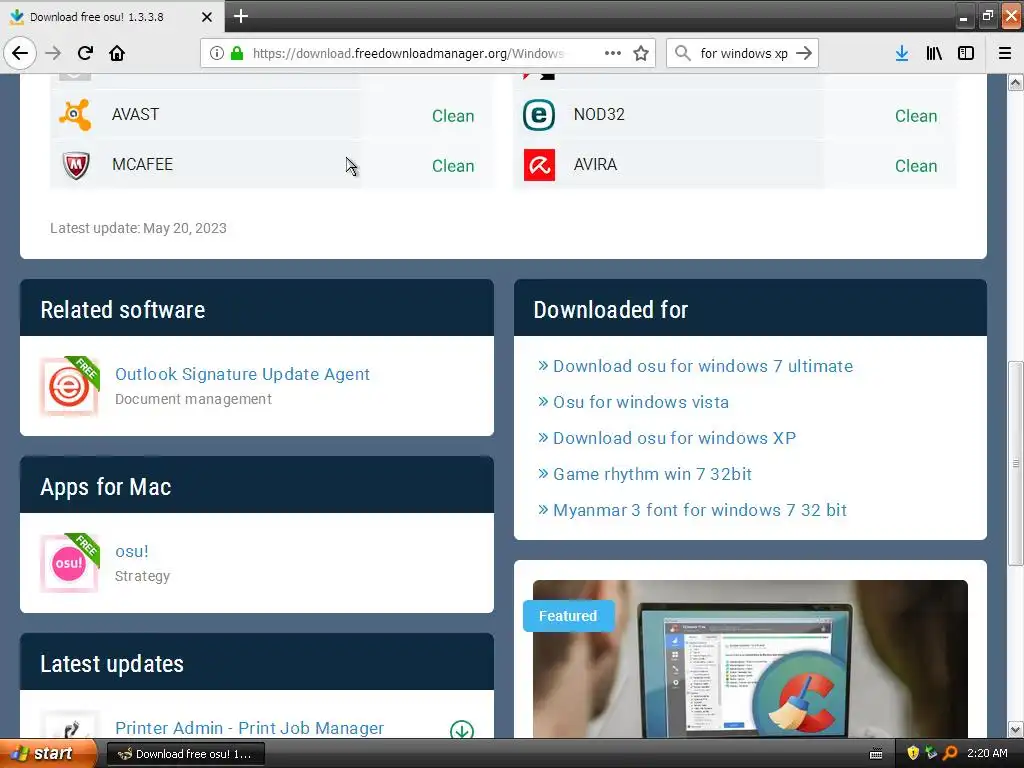The width and height of the screenshot is (1024, 768).
Task: Open Osu for windows vista link
Action: 641,402
